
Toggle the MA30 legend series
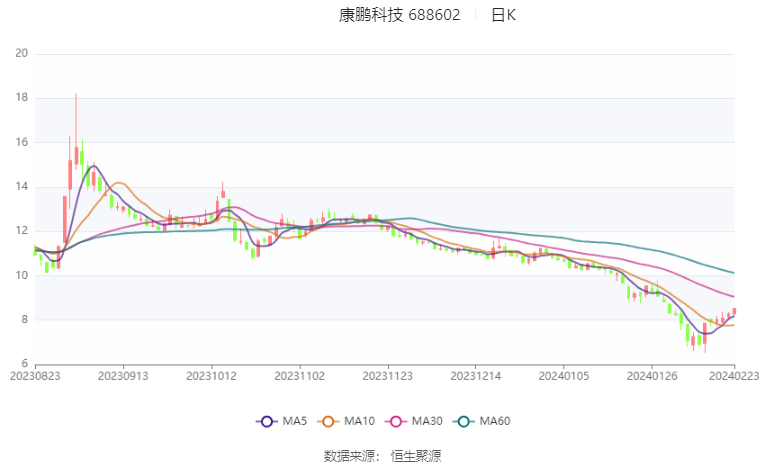[x=414, y=421]
